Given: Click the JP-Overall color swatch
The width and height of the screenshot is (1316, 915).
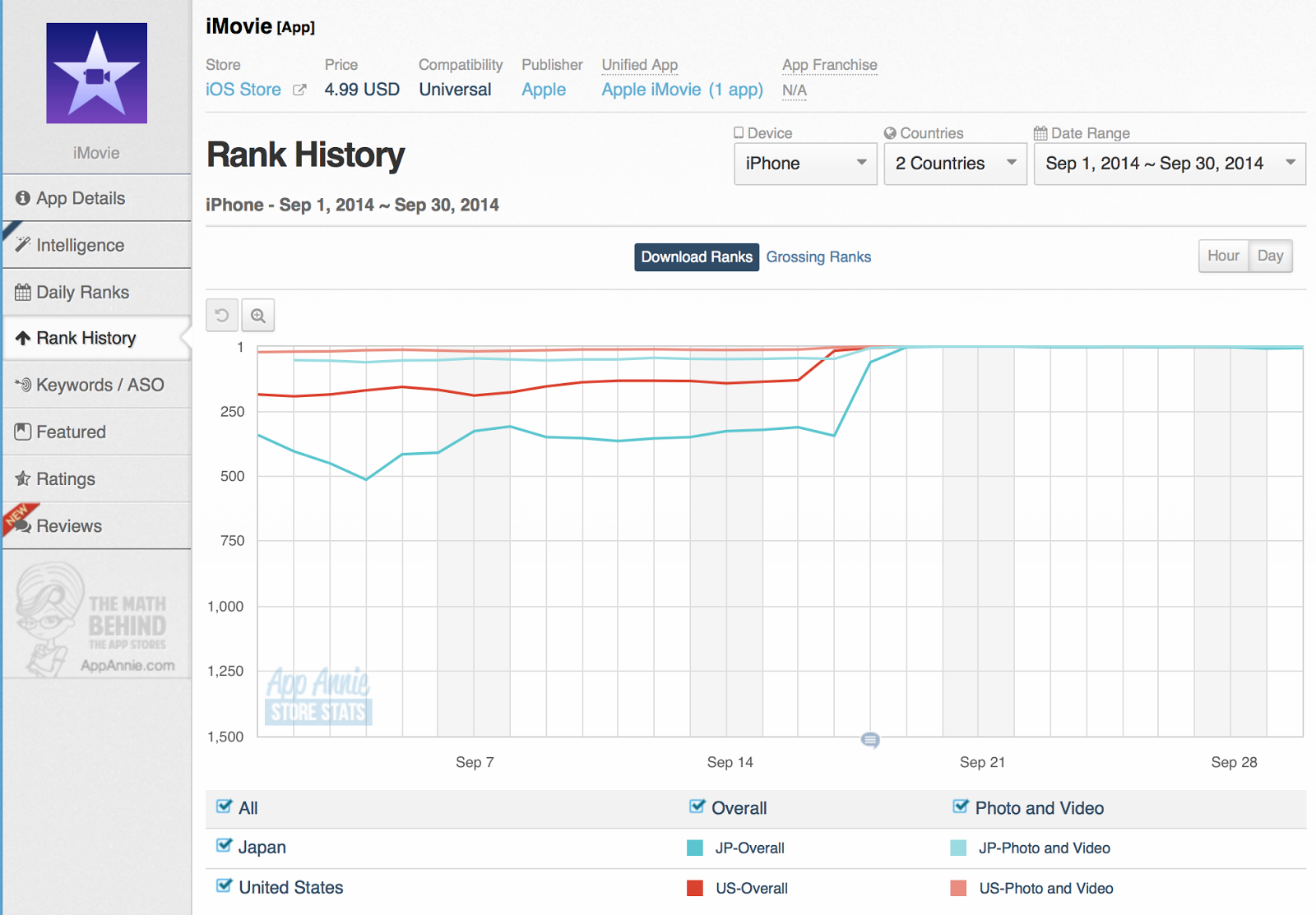Looking at the screenshot, I should 695,848.
